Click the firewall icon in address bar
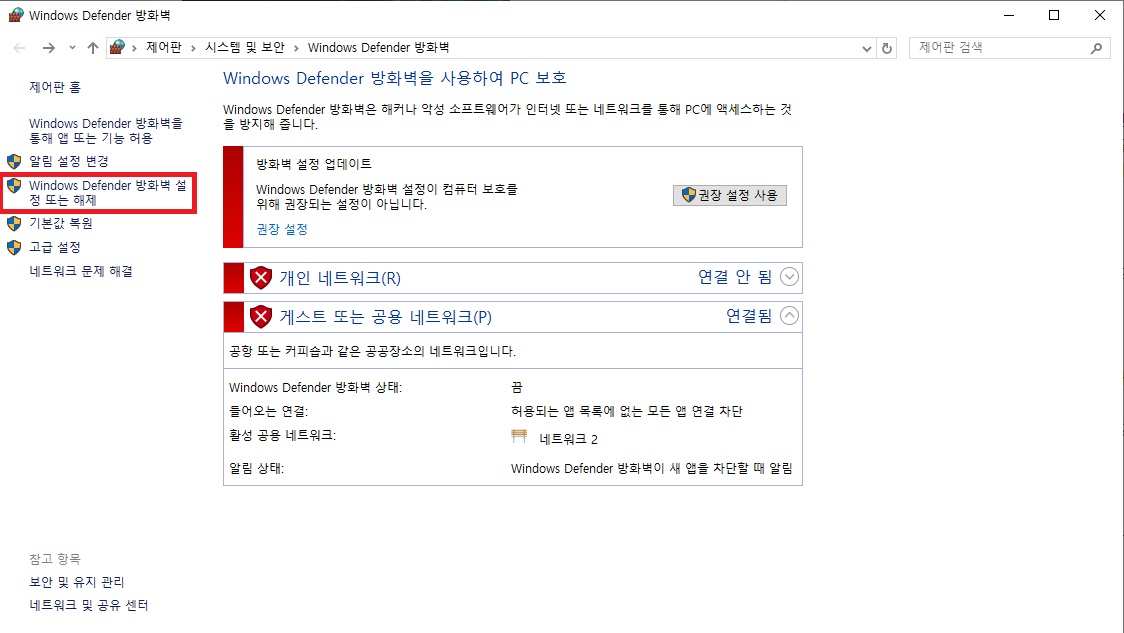The image size is (1124, 633). 118,47
